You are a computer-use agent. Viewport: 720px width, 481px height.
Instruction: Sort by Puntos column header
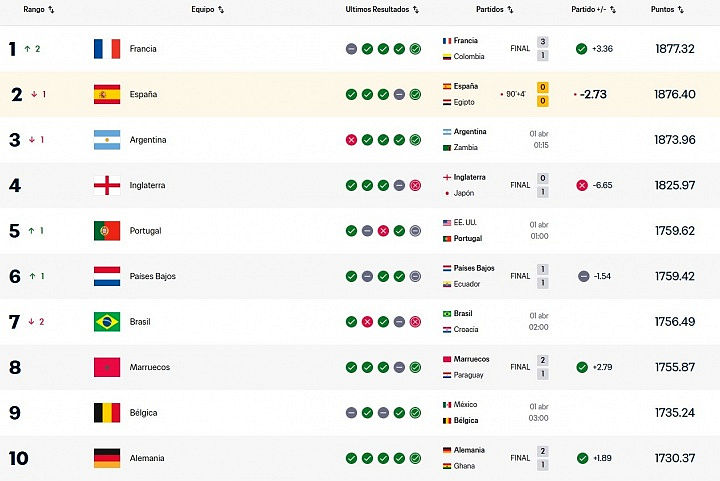(x=667, y=9)
